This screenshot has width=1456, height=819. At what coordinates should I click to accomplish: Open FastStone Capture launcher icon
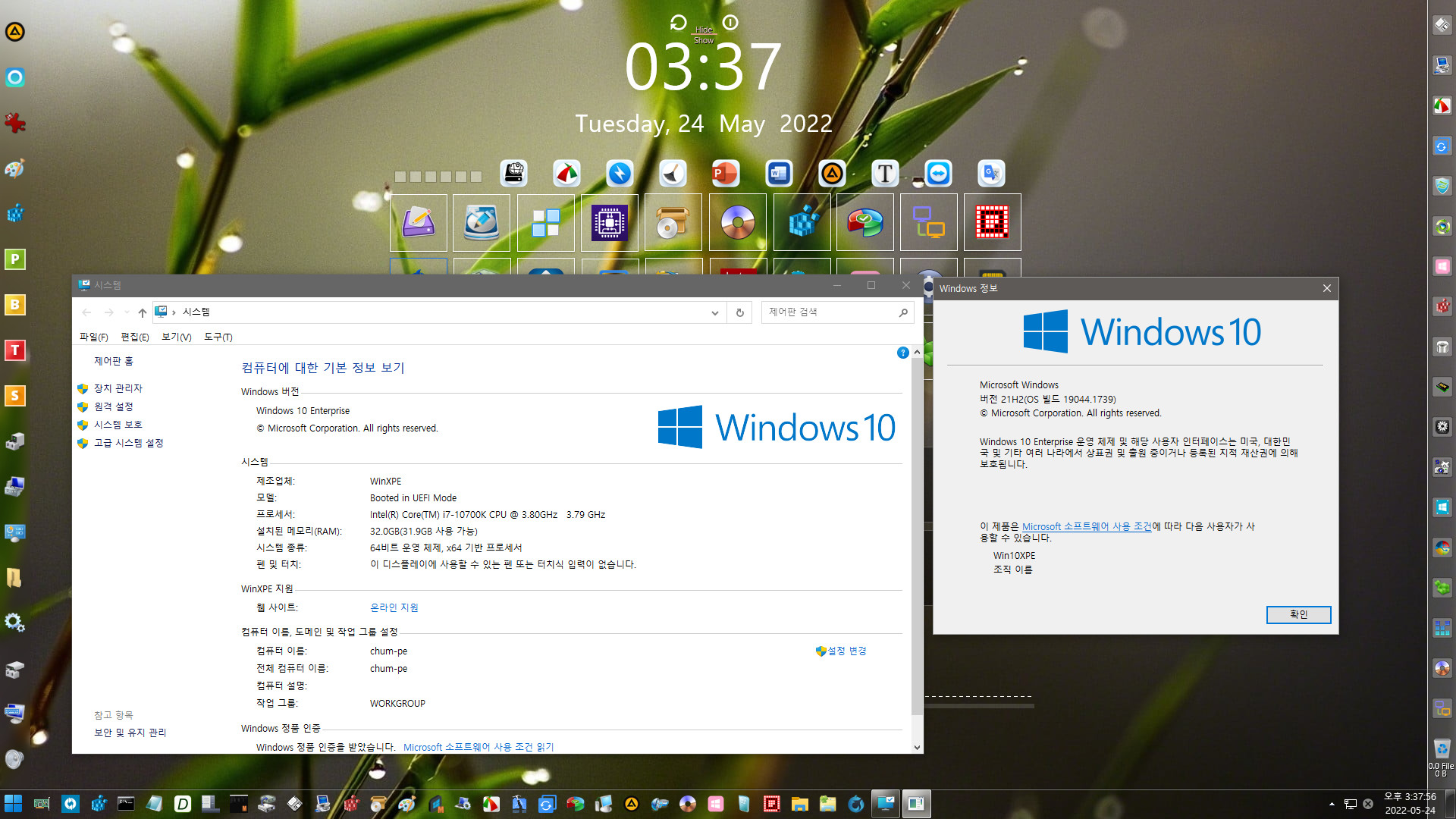click(566, 174)
